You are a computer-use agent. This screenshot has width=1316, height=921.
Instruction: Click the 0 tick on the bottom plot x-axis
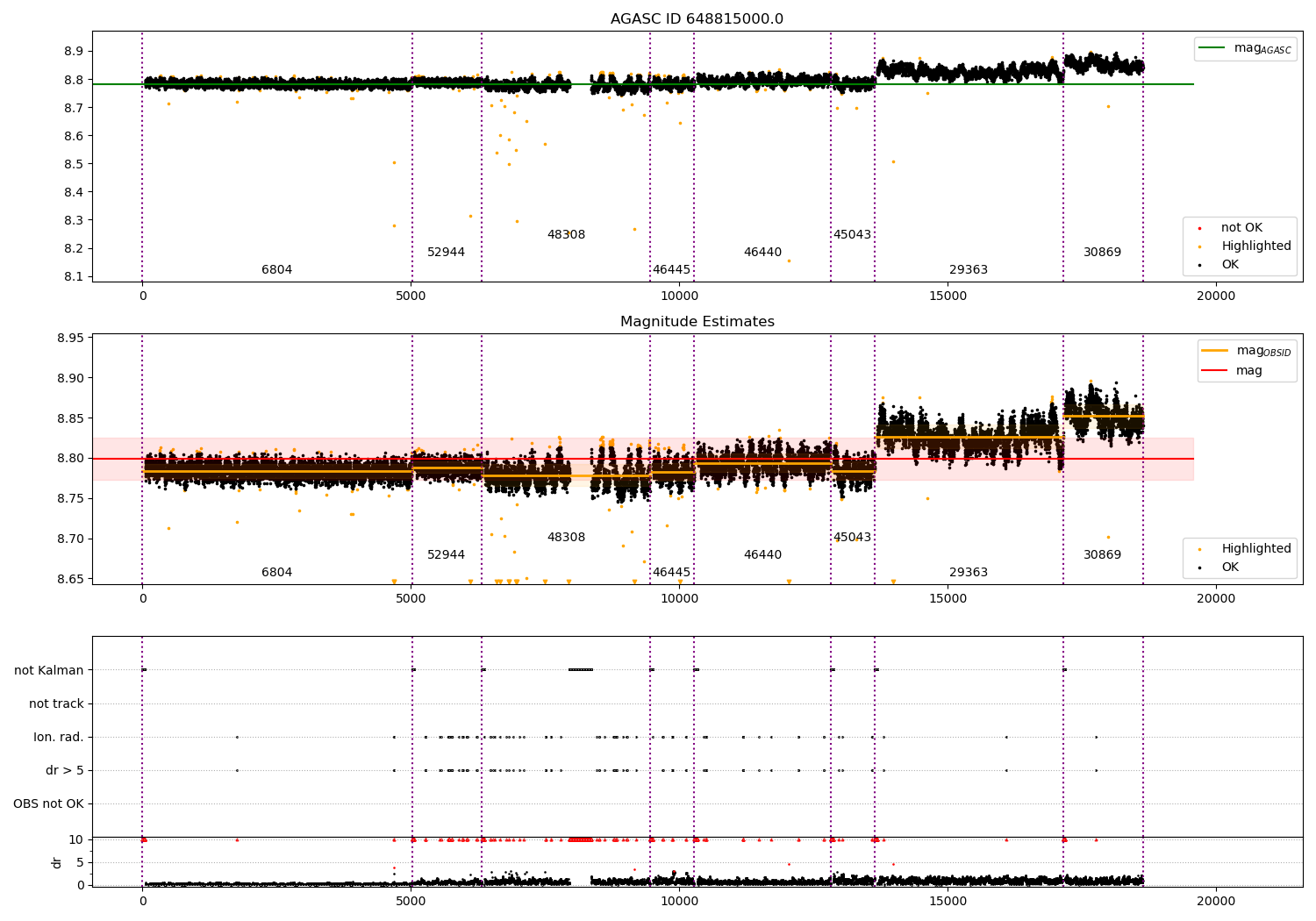tap(142, 900)
